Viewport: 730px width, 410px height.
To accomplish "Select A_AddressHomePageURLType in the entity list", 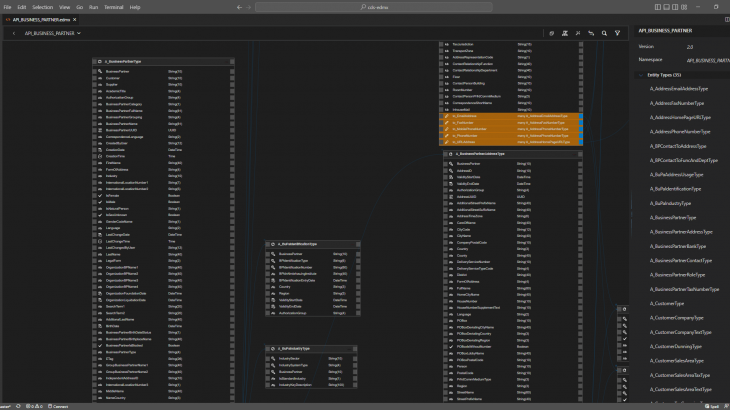I will pyautogui.click(x=680, y=117).
